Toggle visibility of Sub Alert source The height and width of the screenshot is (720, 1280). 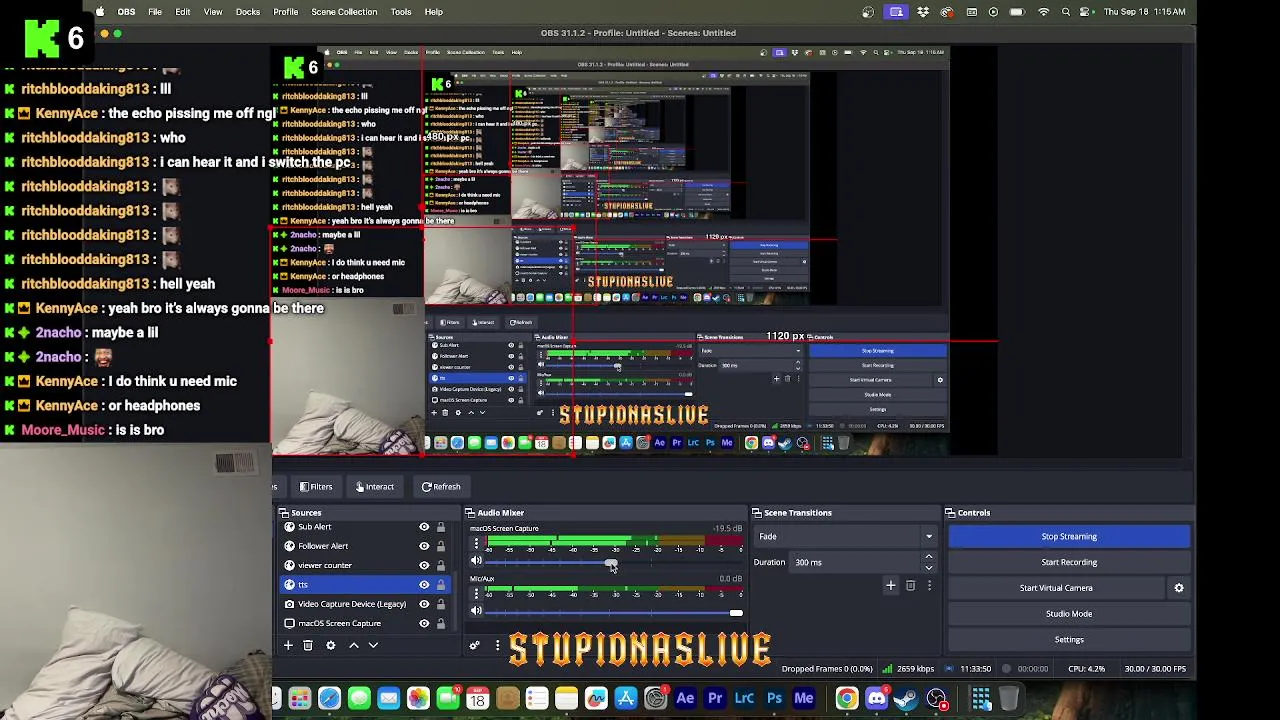[x=424, y=527]
